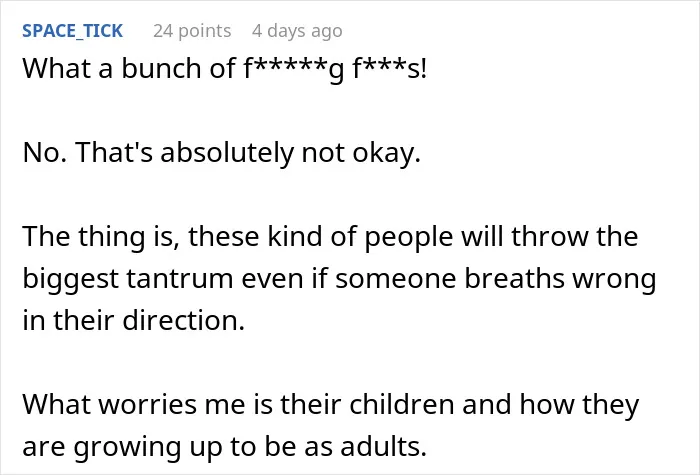Click the word people in the comment
This screenshot has height=475, width=700.
coord(409,237)
